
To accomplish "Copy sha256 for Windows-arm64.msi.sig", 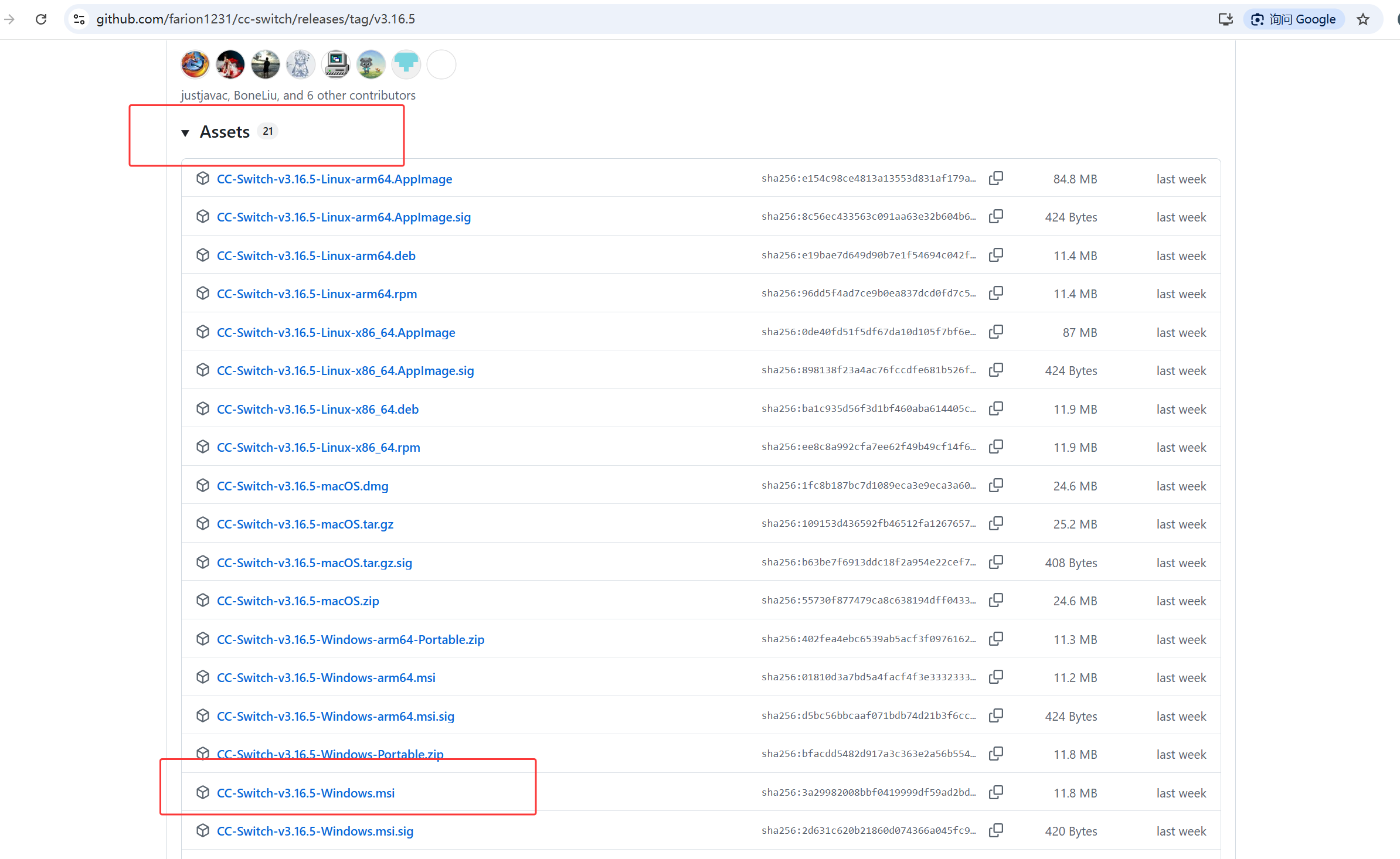I will [x=996, y=715].
